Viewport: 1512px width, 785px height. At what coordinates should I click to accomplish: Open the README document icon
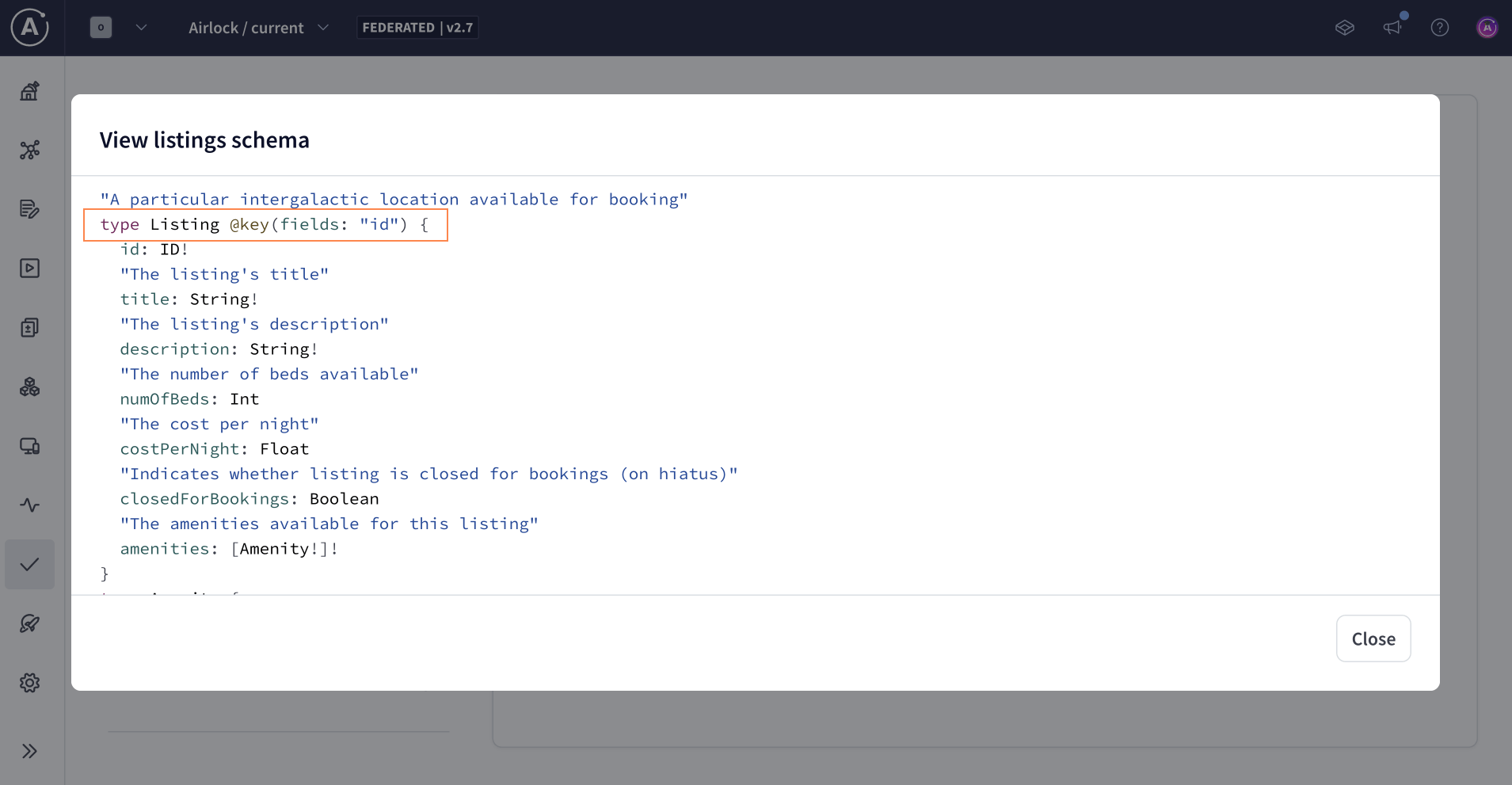pyautogui.click(x=29, y=327)
